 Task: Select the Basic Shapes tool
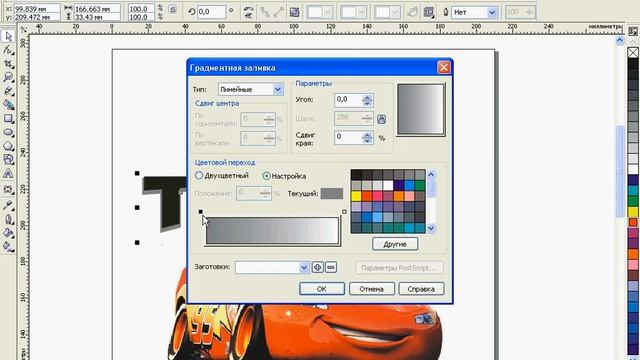coord(8,160)
